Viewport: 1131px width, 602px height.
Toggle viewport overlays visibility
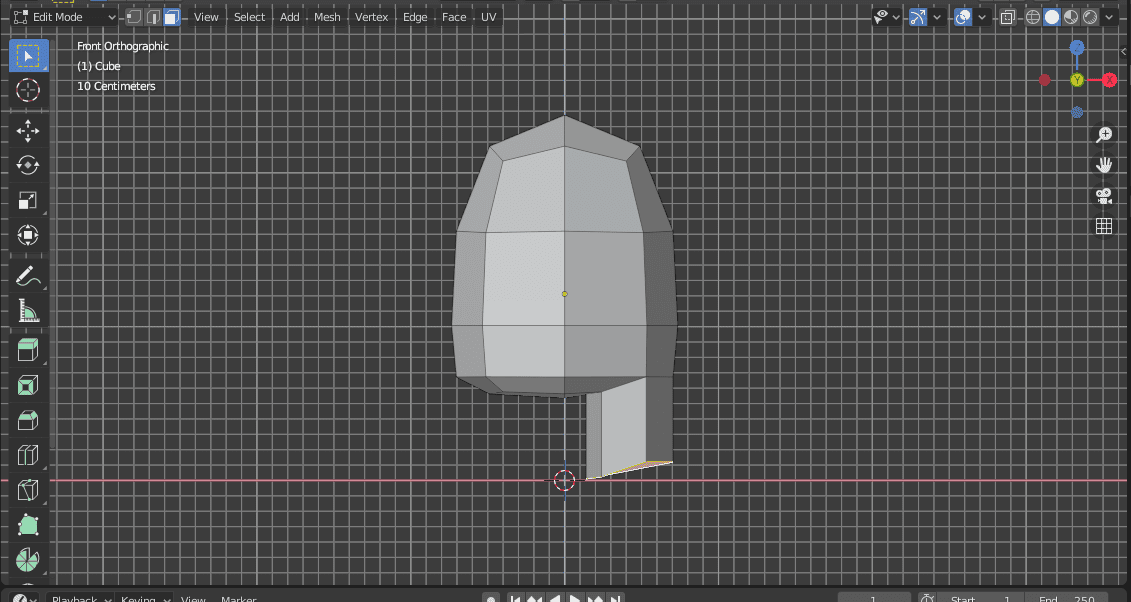[x=962, y=16]
